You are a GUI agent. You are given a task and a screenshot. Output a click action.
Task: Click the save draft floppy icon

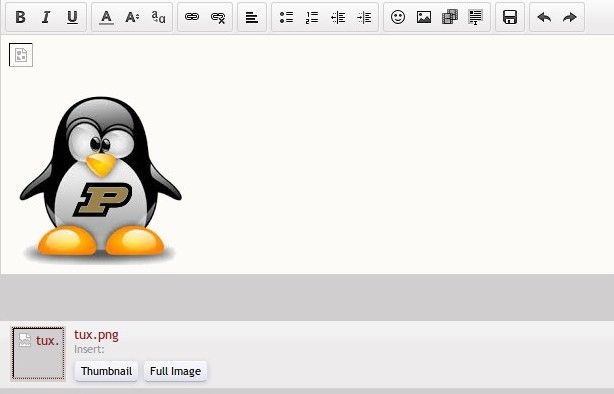click(510, 17)
